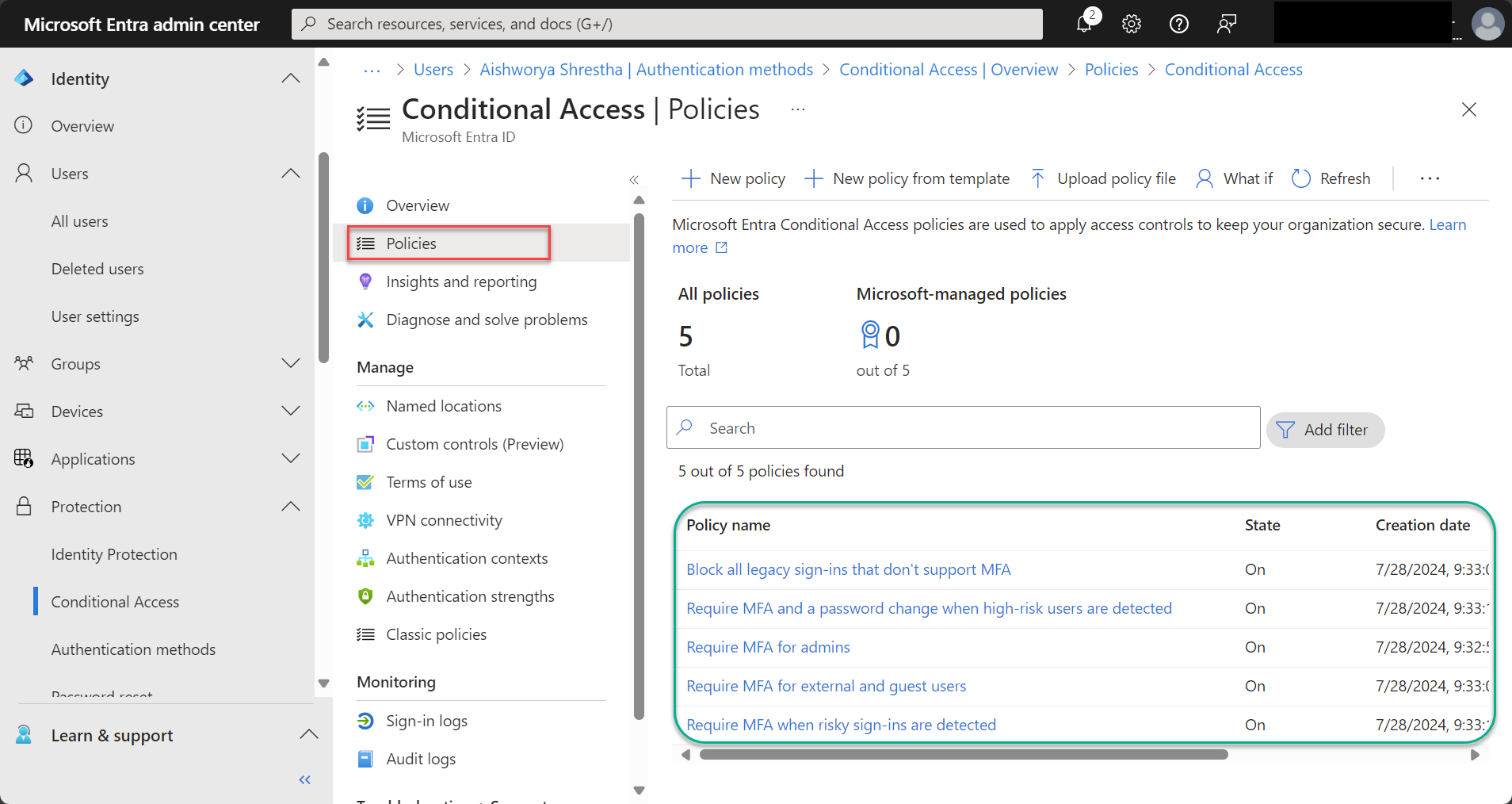Click the top resource search box
Image resolution: width=1512 pixels, height=804 pixels.
click(667, 24)
